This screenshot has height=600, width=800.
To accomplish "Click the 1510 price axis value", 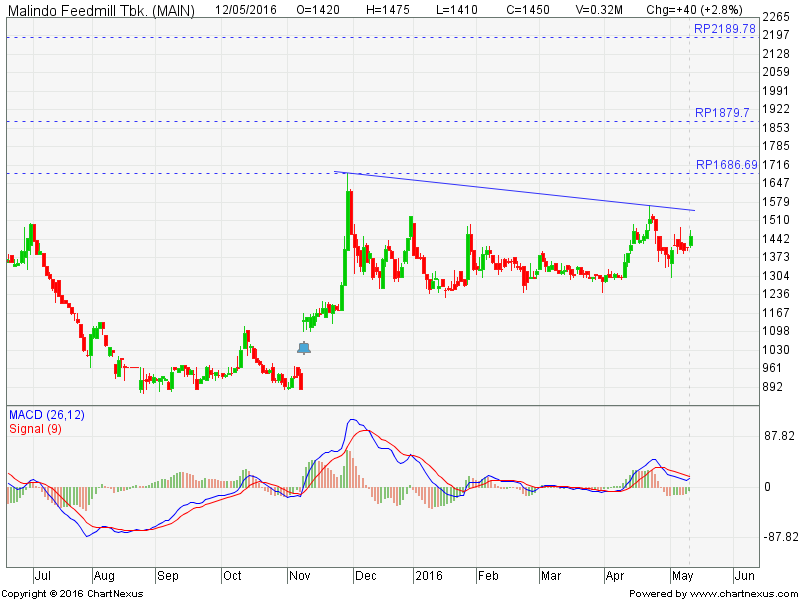I will coord(776,220).
